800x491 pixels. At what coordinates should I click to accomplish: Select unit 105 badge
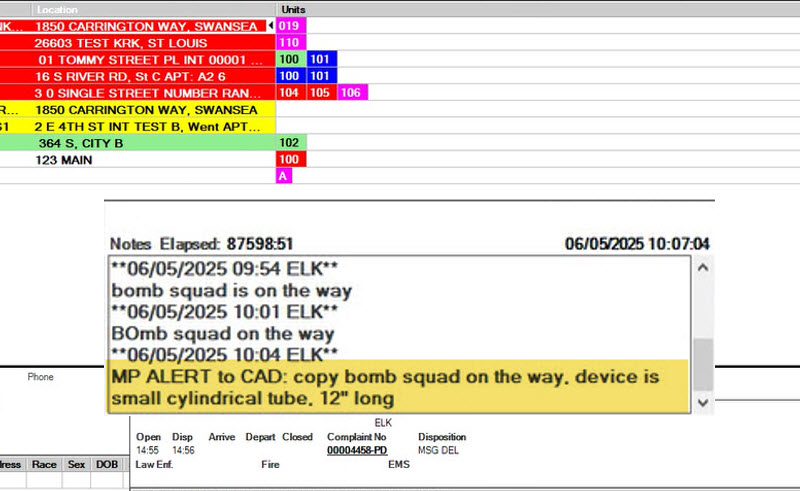tap(321, 92)
